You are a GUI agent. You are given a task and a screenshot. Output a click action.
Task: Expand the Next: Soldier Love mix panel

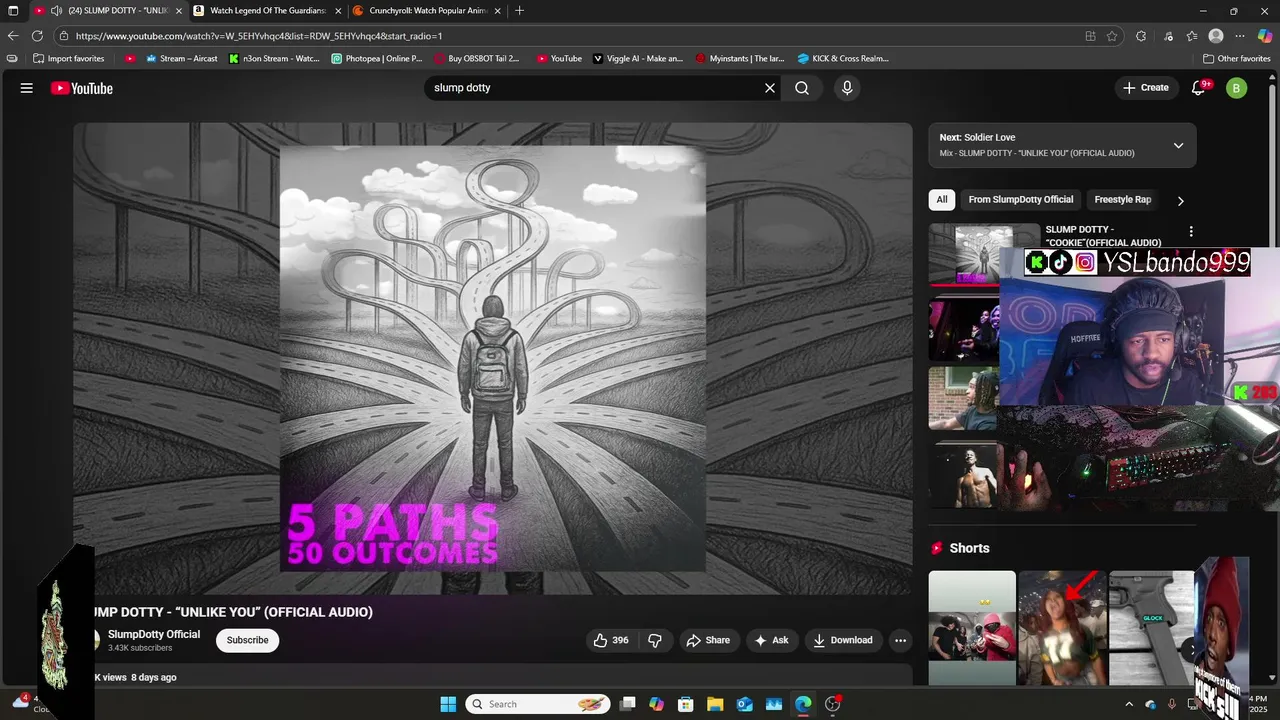(x=1178, y=145)
